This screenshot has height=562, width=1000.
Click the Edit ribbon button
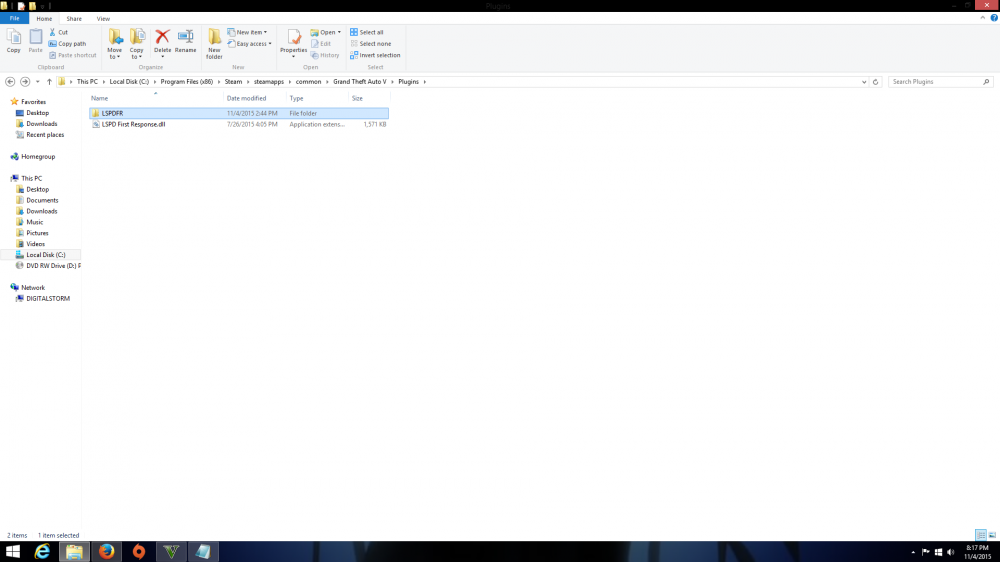click(x=321, y=43)
